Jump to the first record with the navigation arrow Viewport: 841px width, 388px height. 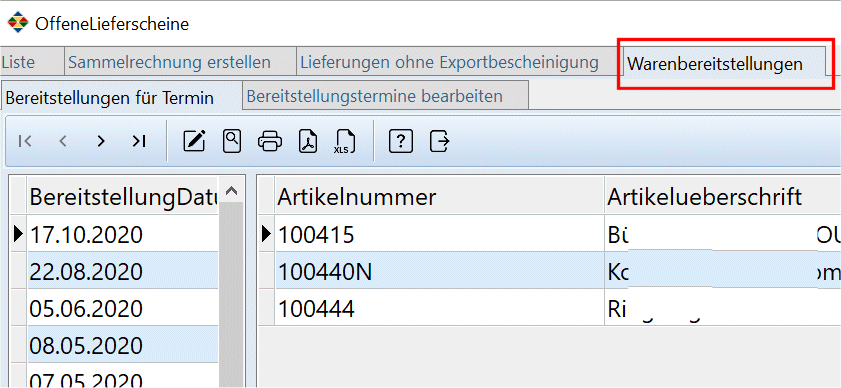tap(25, 141)
